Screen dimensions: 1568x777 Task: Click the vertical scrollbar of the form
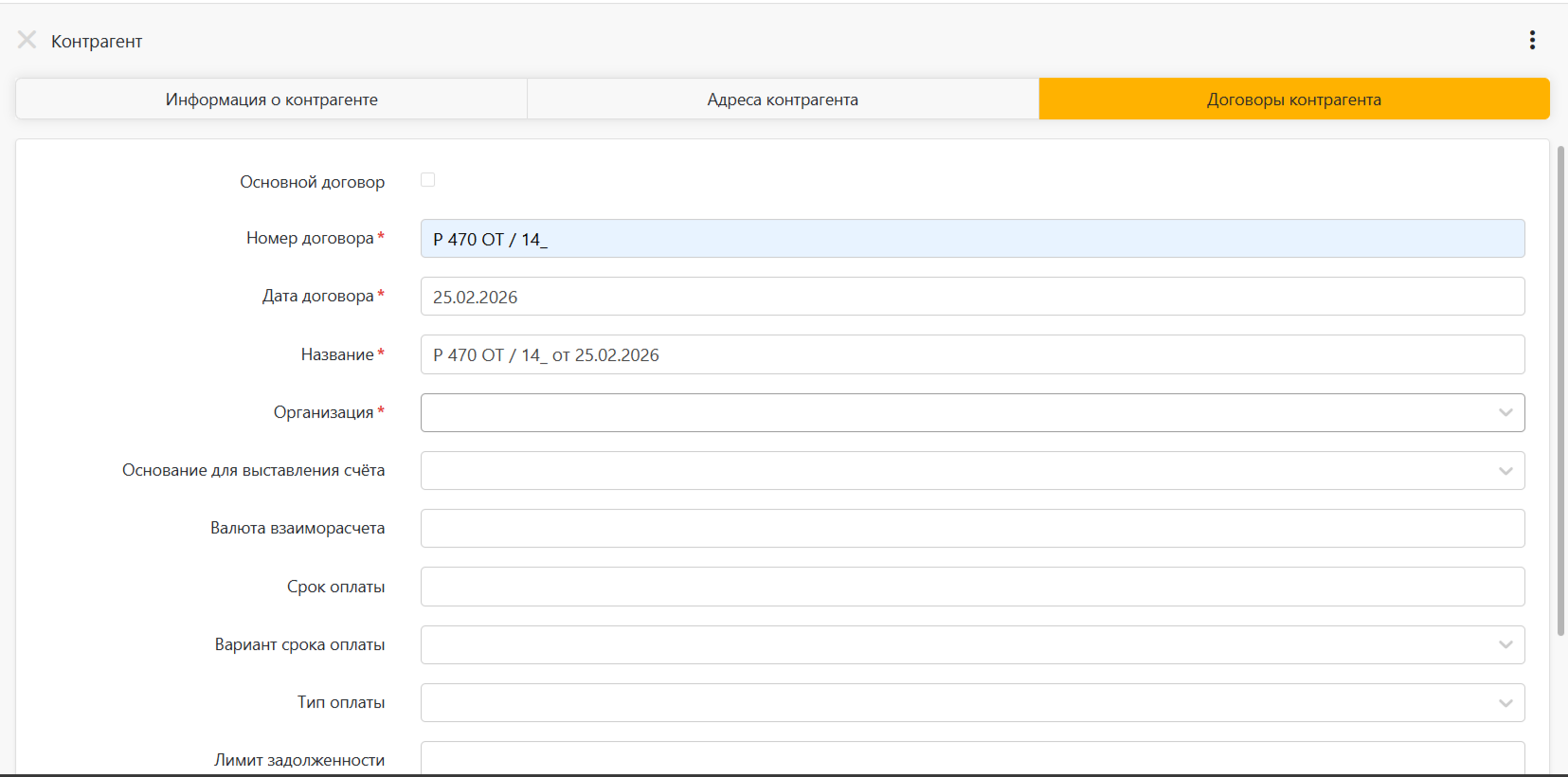coord(1560,390)
